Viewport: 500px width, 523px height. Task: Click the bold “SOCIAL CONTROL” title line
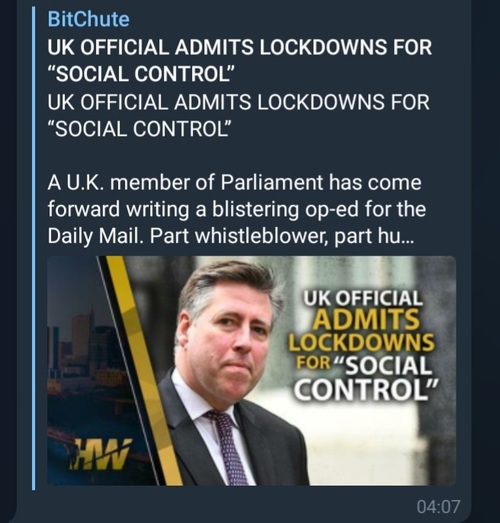[141, 74]
